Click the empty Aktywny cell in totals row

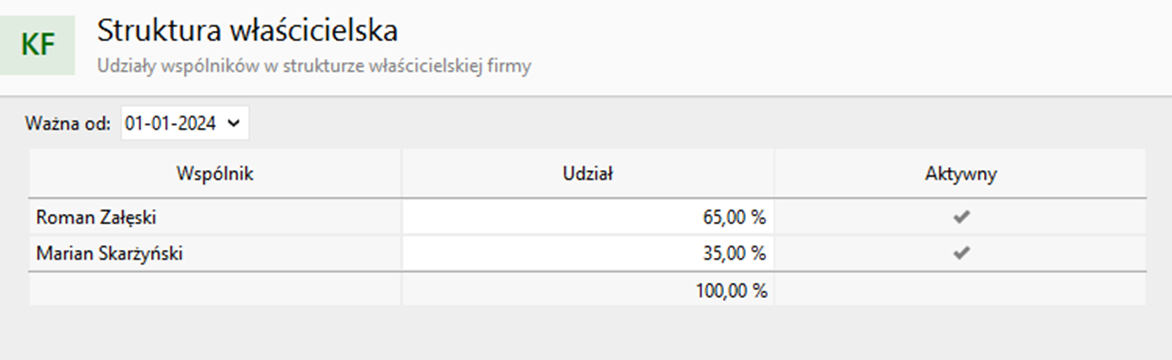coord(960,290)
